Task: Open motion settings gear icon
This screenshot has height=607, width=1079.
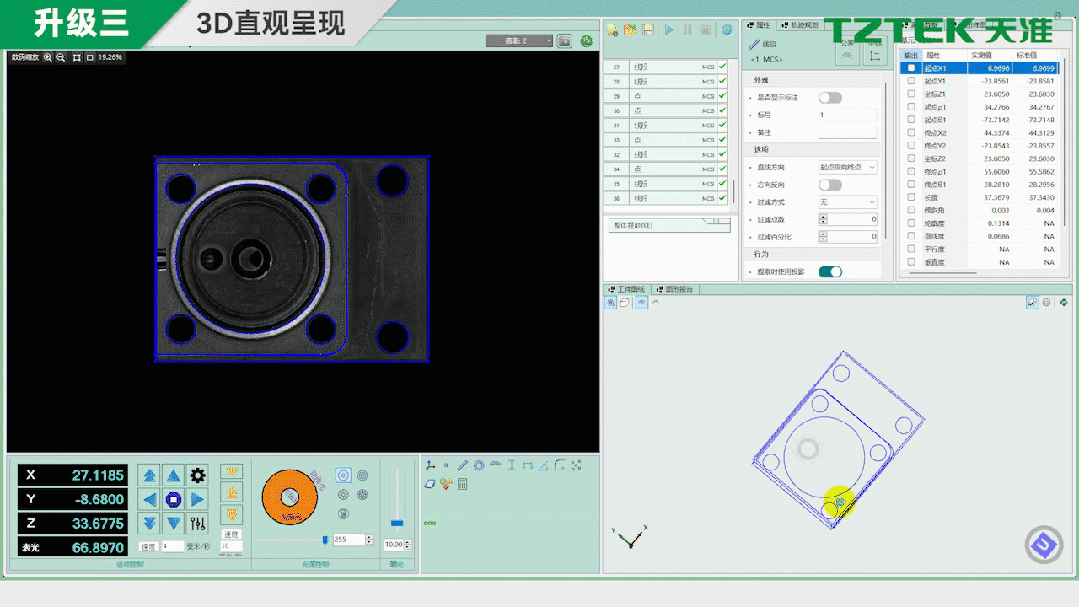Action: pos(198,475)
